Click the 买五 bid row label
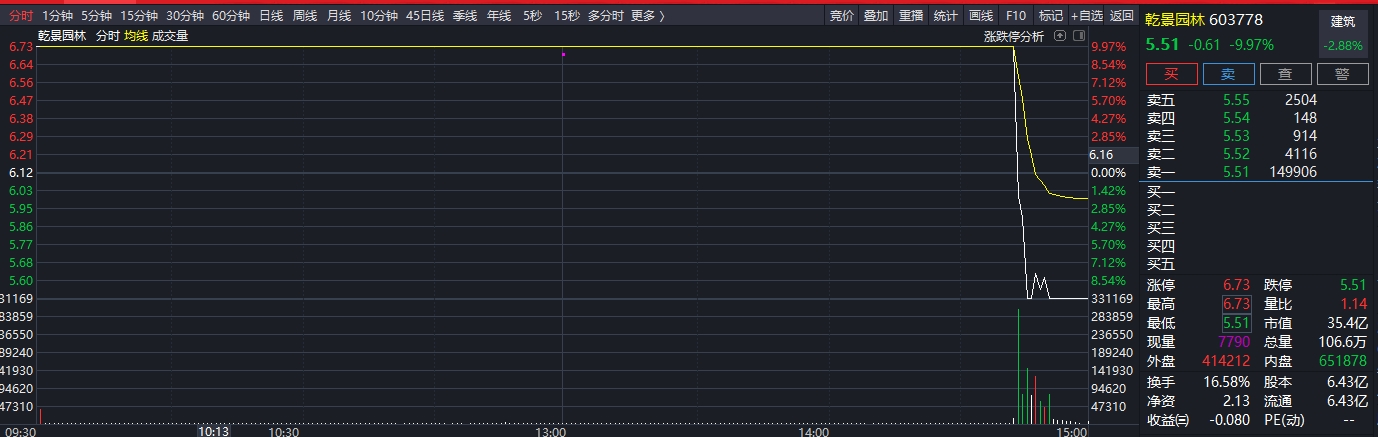 1161,264
